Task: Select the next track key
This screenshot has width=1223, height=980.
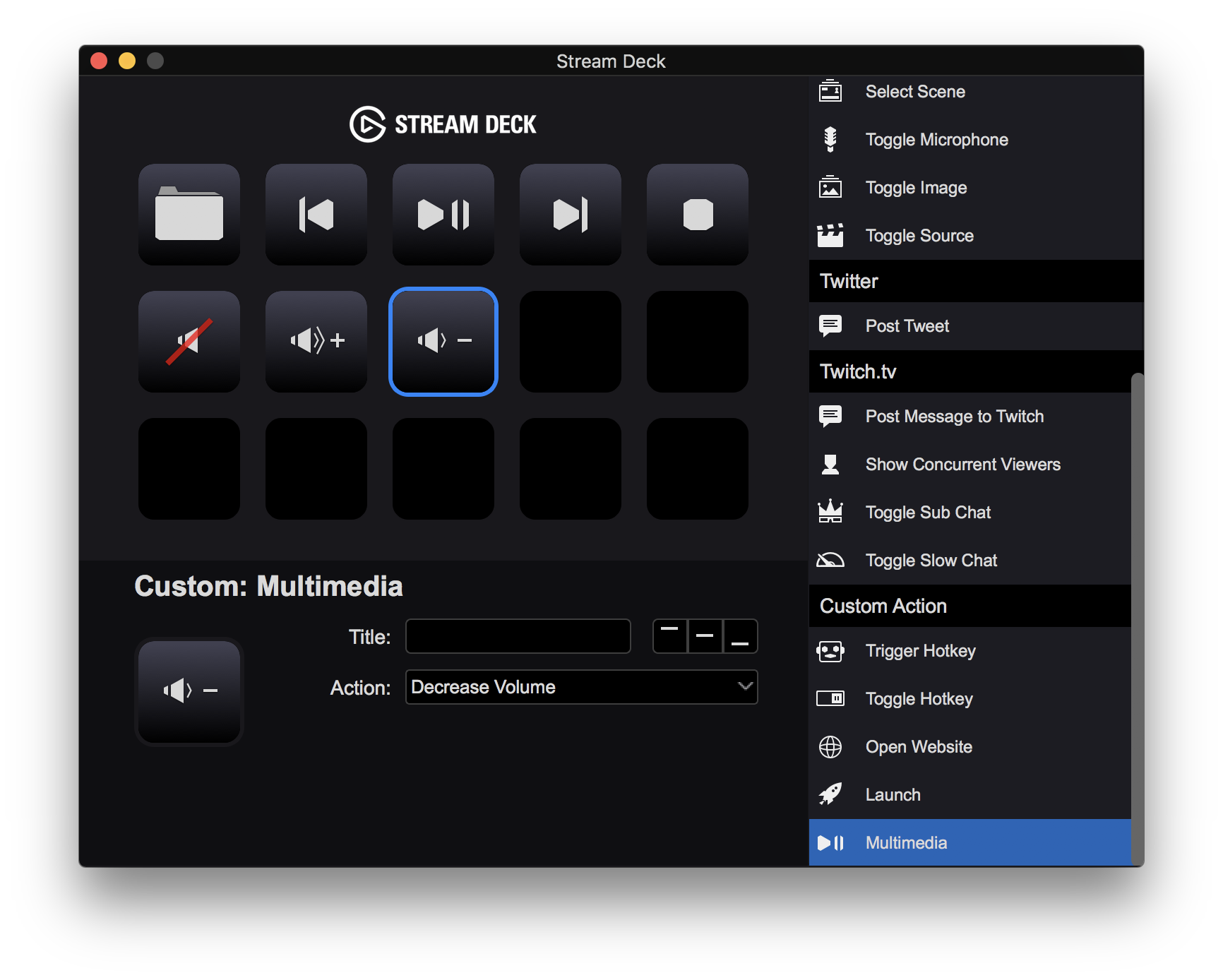Action: [571, 215]
